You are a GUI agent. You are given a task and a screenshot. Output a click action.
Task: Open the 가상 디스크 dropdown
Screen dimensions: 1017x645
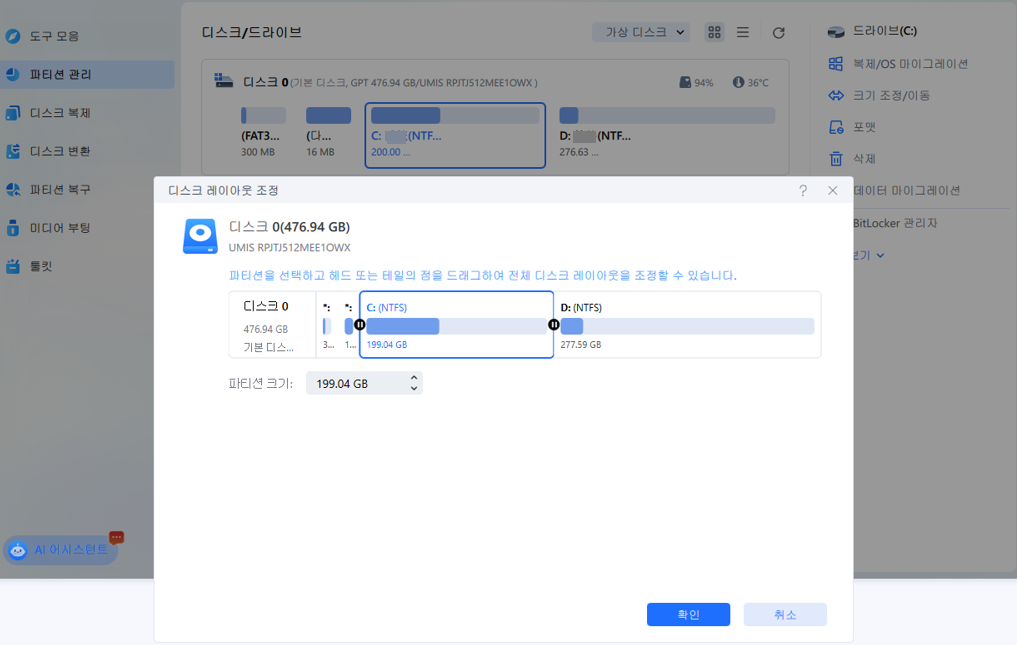(x=640, y=31)
